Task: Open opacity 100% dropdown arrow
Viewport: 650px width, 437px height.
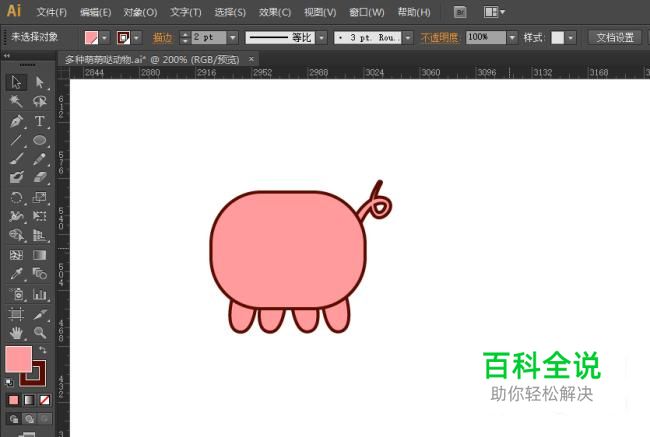Action: click(512, 38)
